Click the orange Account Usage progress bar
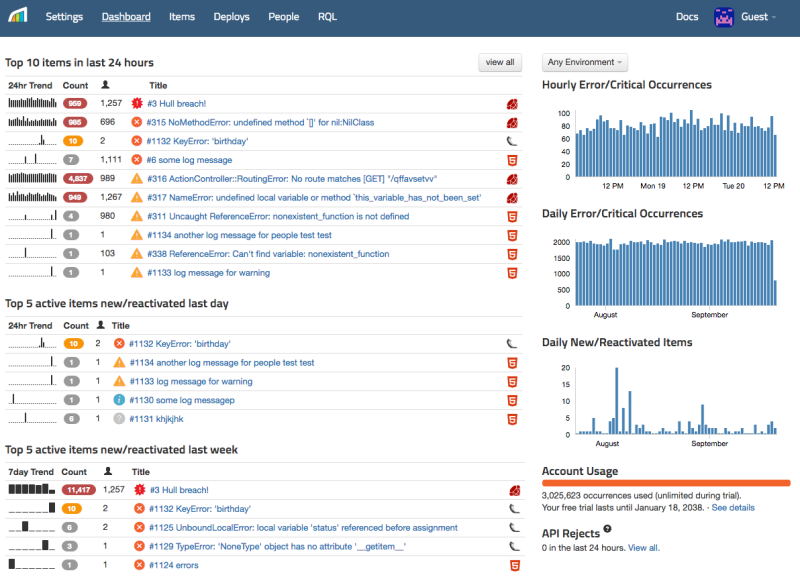Image resolution: width=800 pixels, height=583 pixels. click(665, 483)
